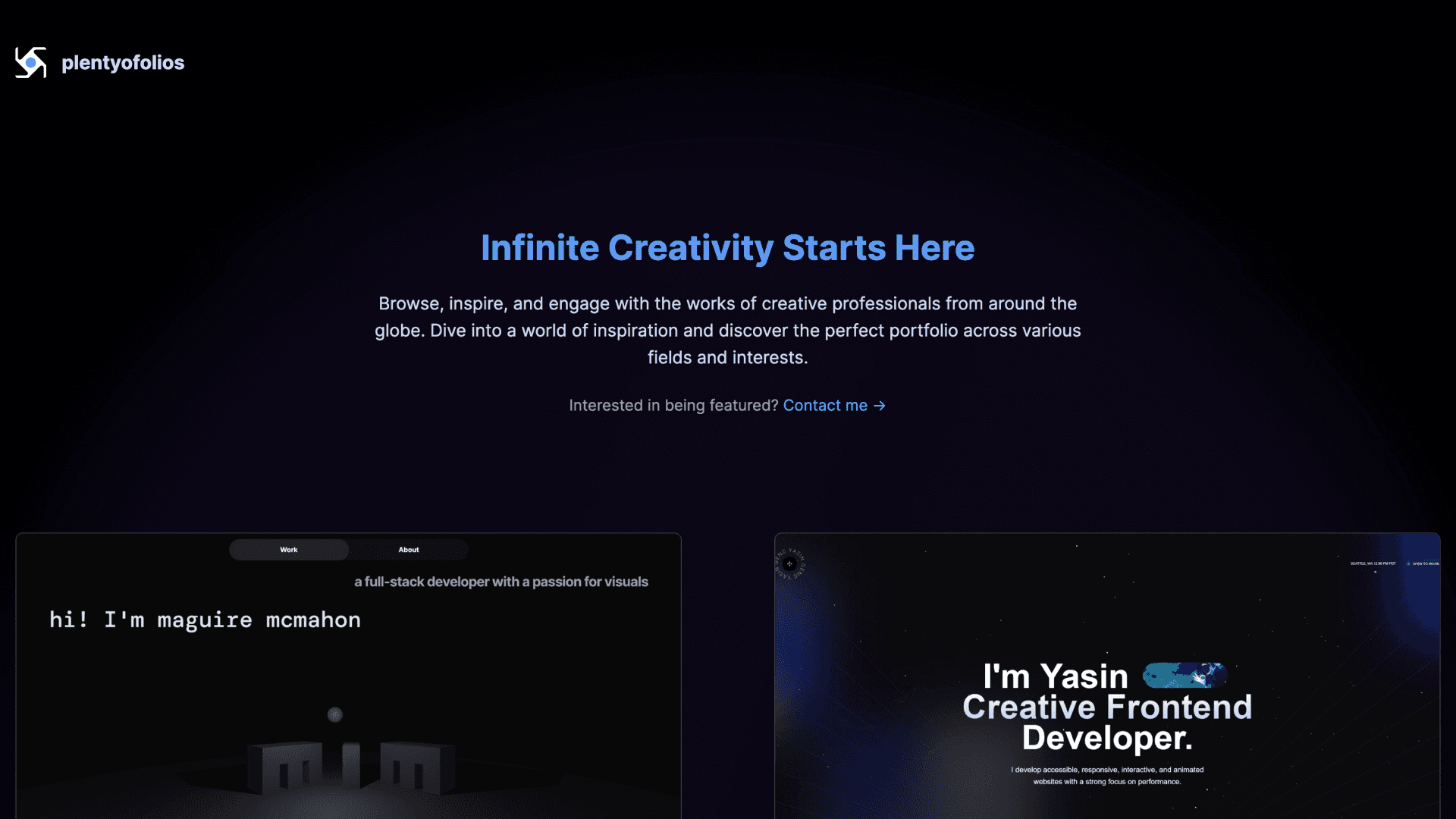Click the hi! I'm maguire mcmahon text
Viewport: 1456px width, 819px height.
point(205,620)
